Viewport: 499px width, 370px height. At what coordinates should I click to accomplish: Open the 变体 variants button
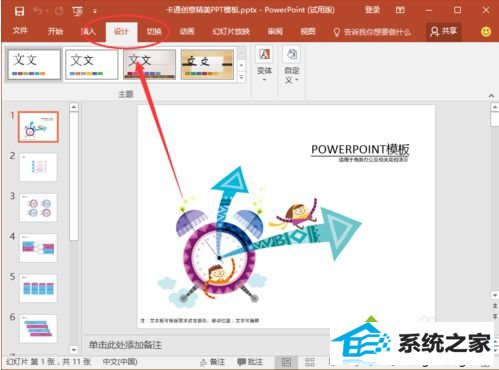click(264, 65)
